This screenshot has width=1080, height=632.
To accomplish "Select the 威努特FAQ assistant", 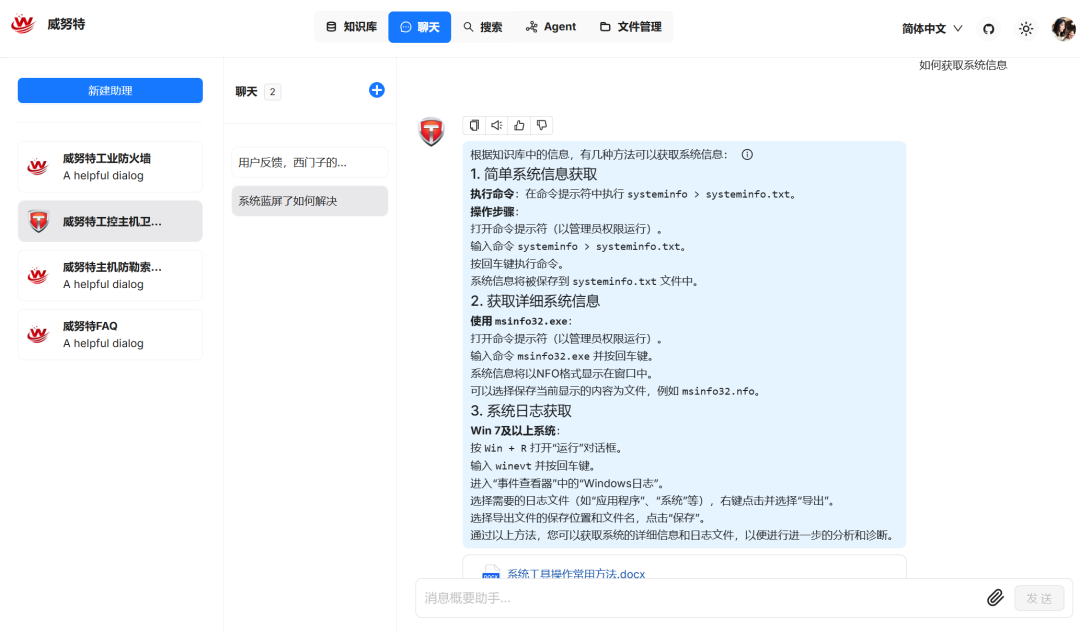I will 110,335.
